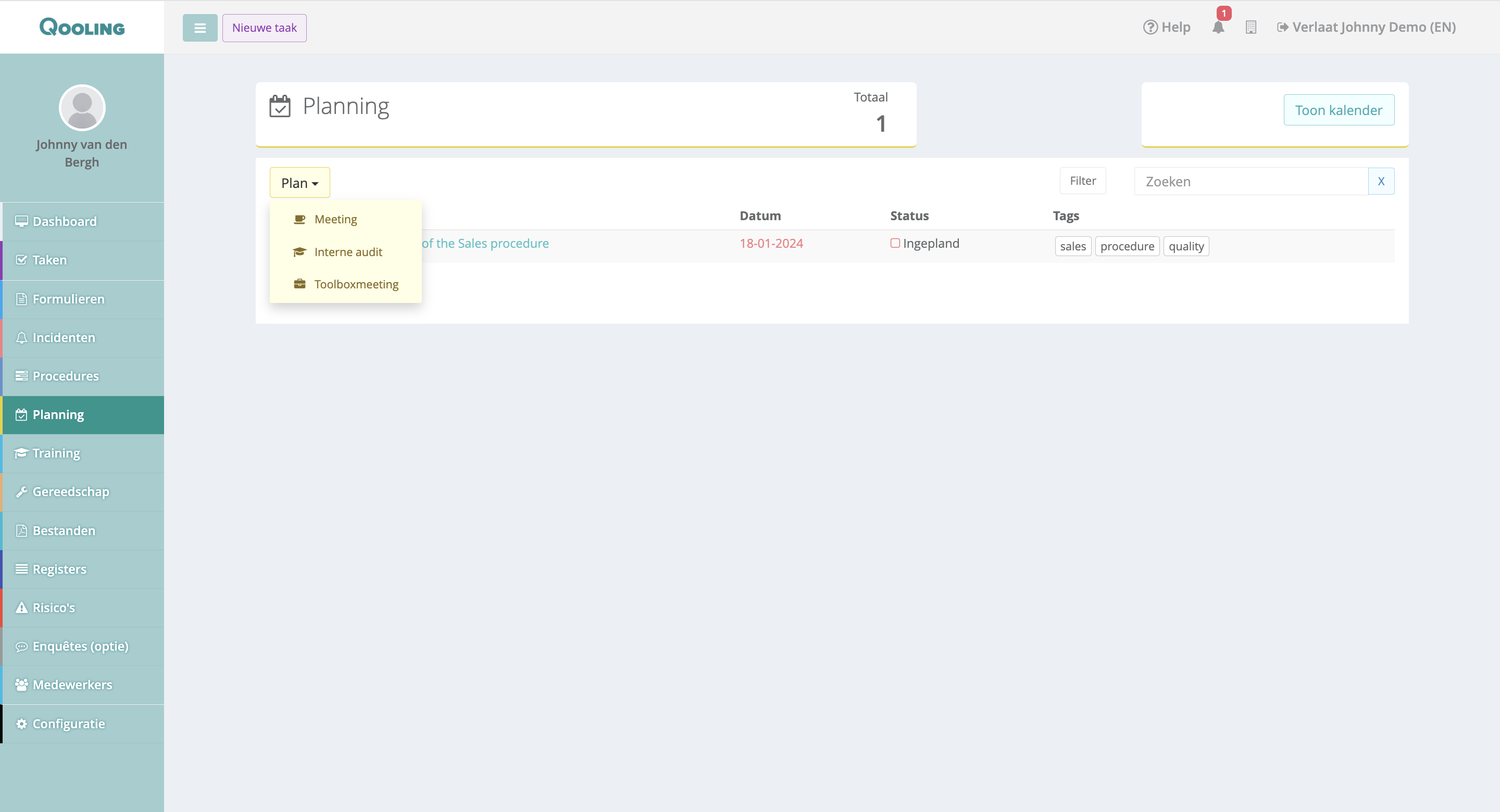The image size is (1500, 812).
Task: Open the Filter button
Action: point(1082,181)
